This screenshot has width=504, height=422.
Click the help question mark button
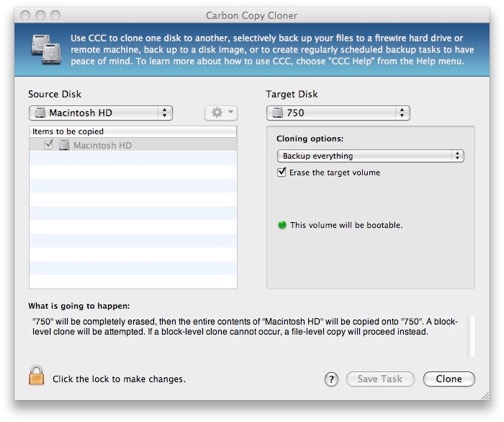coord(331,379)
